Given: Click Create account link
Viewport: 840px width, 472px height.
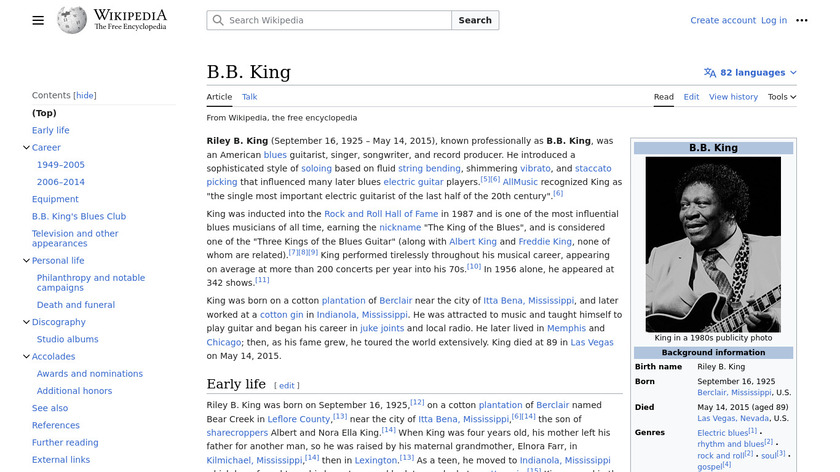Looking at the screenshot, I should pos(723,20).
